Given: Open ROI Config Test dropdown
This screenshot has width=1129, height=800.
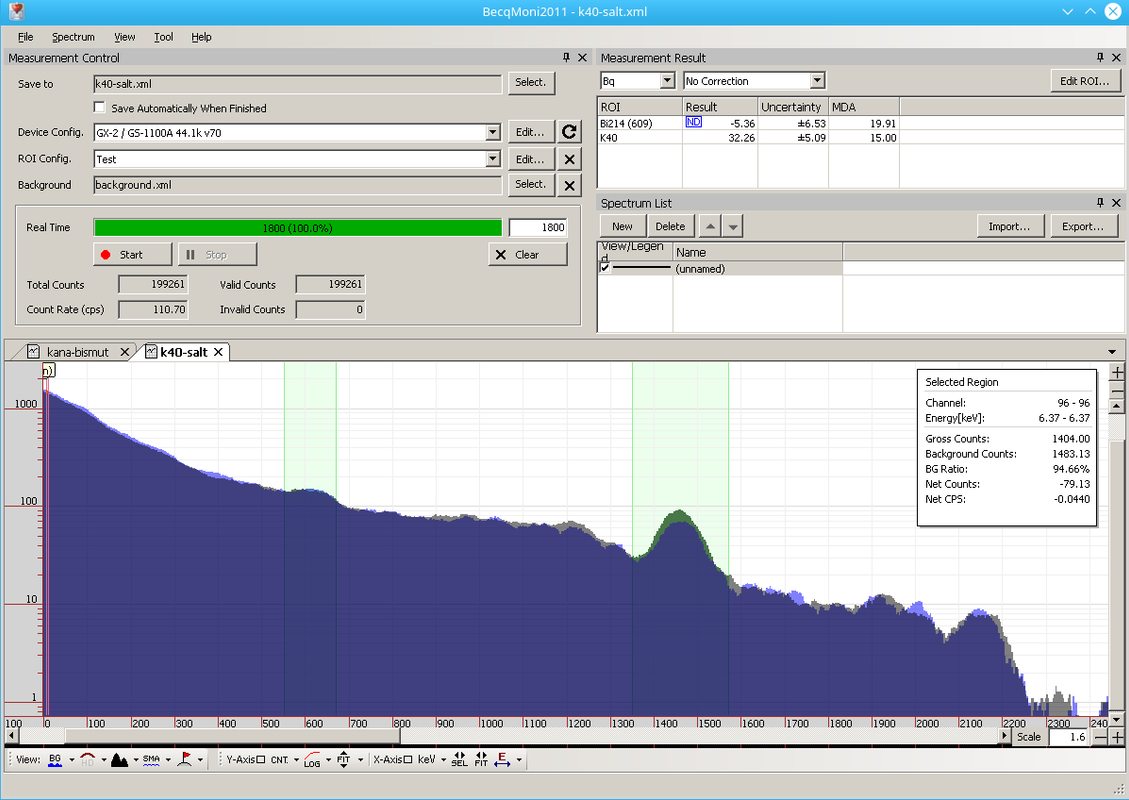Looking at the screenshot, I should (x=492, y=159).
